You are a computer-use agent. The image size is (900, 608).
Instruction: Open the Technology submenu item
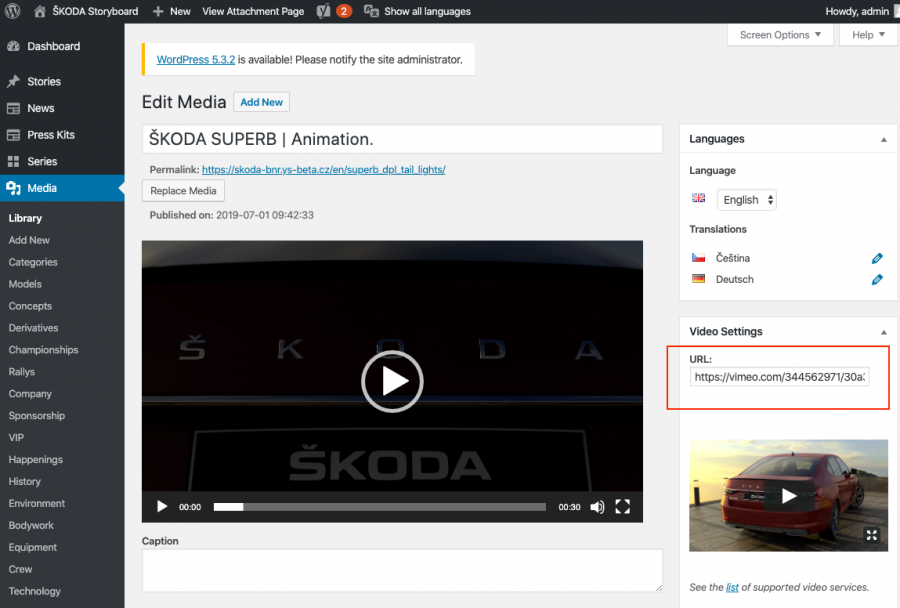tap(34, 591)
